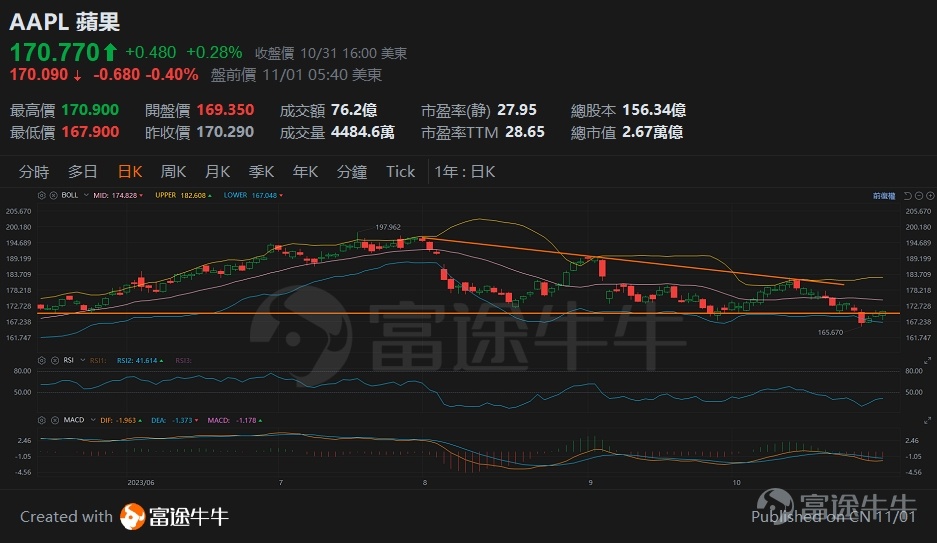Toggle the BOLL MID line value
Image resolution: width=937 pixels, height=543 pixels.
pos(118,195)
